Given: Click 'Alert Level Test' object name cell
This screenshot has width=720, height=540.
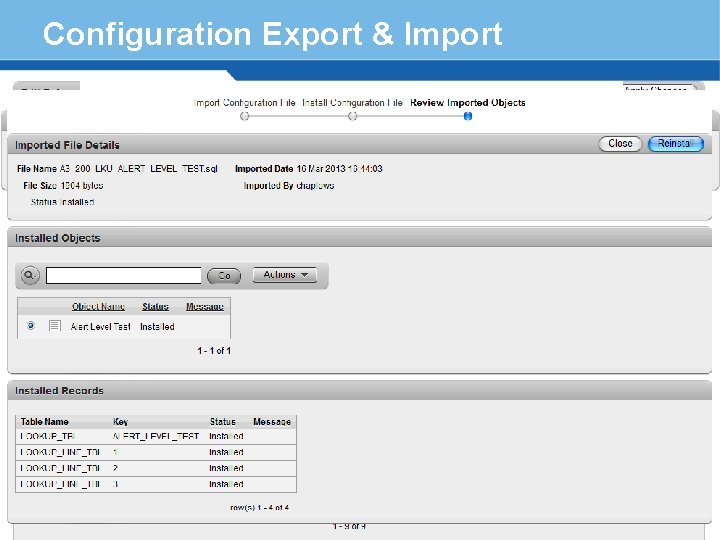Looking at the screenshot, I should pyautogui.click(x=101, y=326).
